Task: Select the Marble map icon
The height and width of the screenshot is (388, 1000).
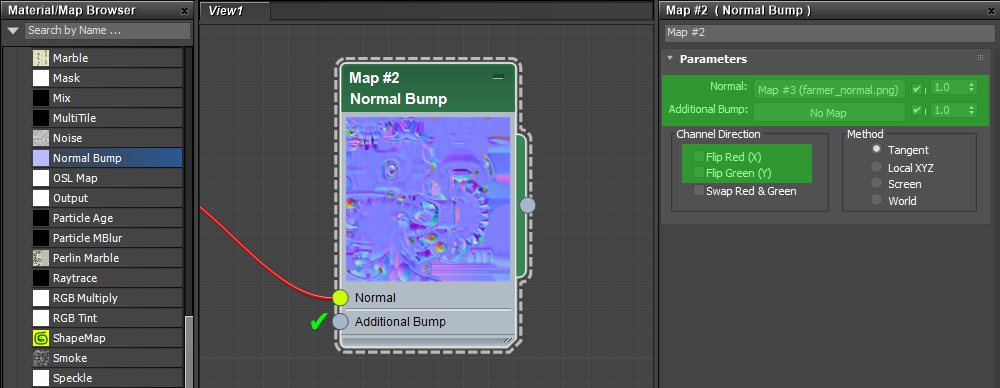Action: click(x=41, y=58)
